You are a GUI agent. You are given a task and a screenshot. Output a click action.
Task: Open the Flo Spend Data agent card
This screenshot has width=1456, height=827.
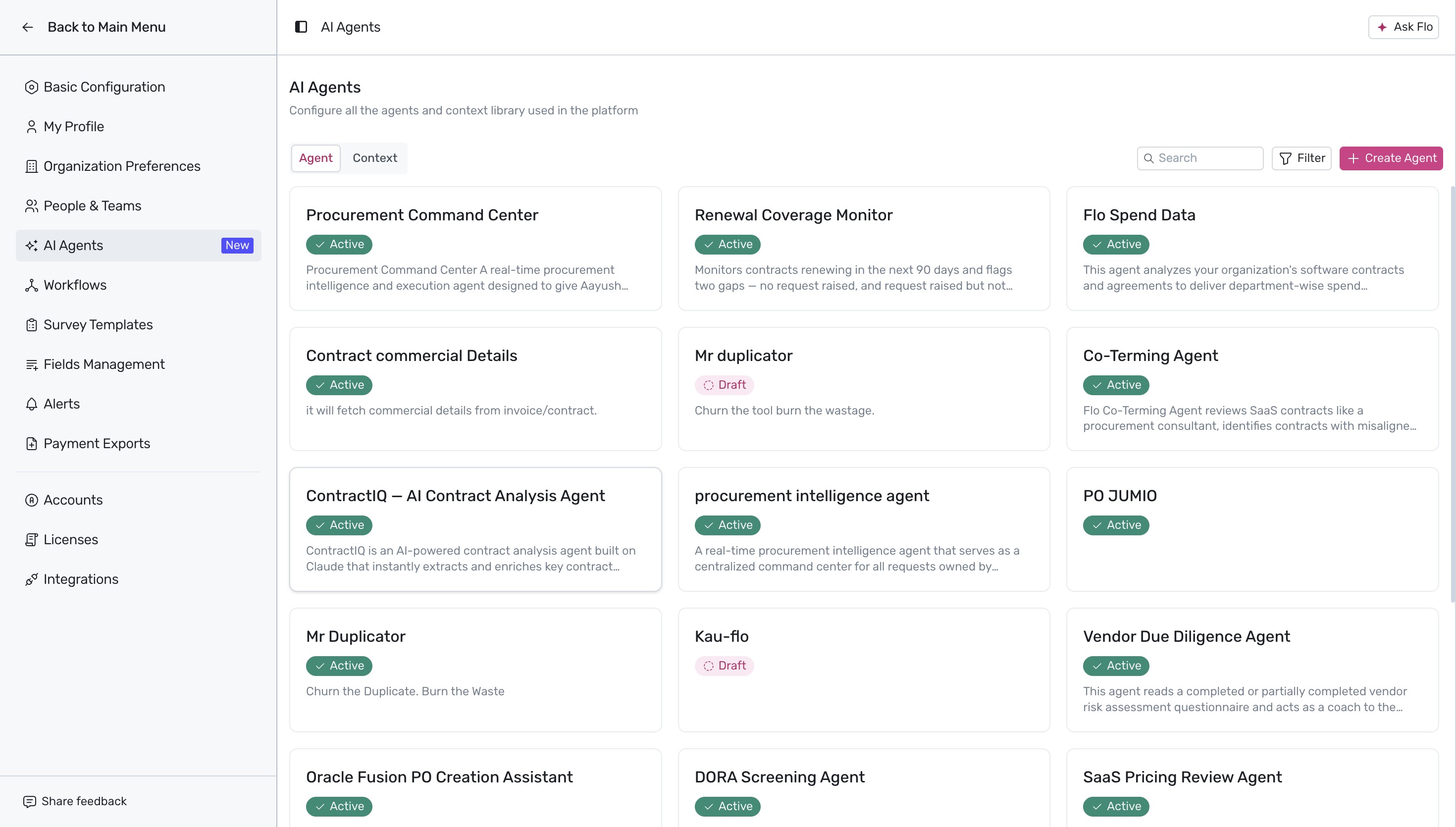(1252, 249)
